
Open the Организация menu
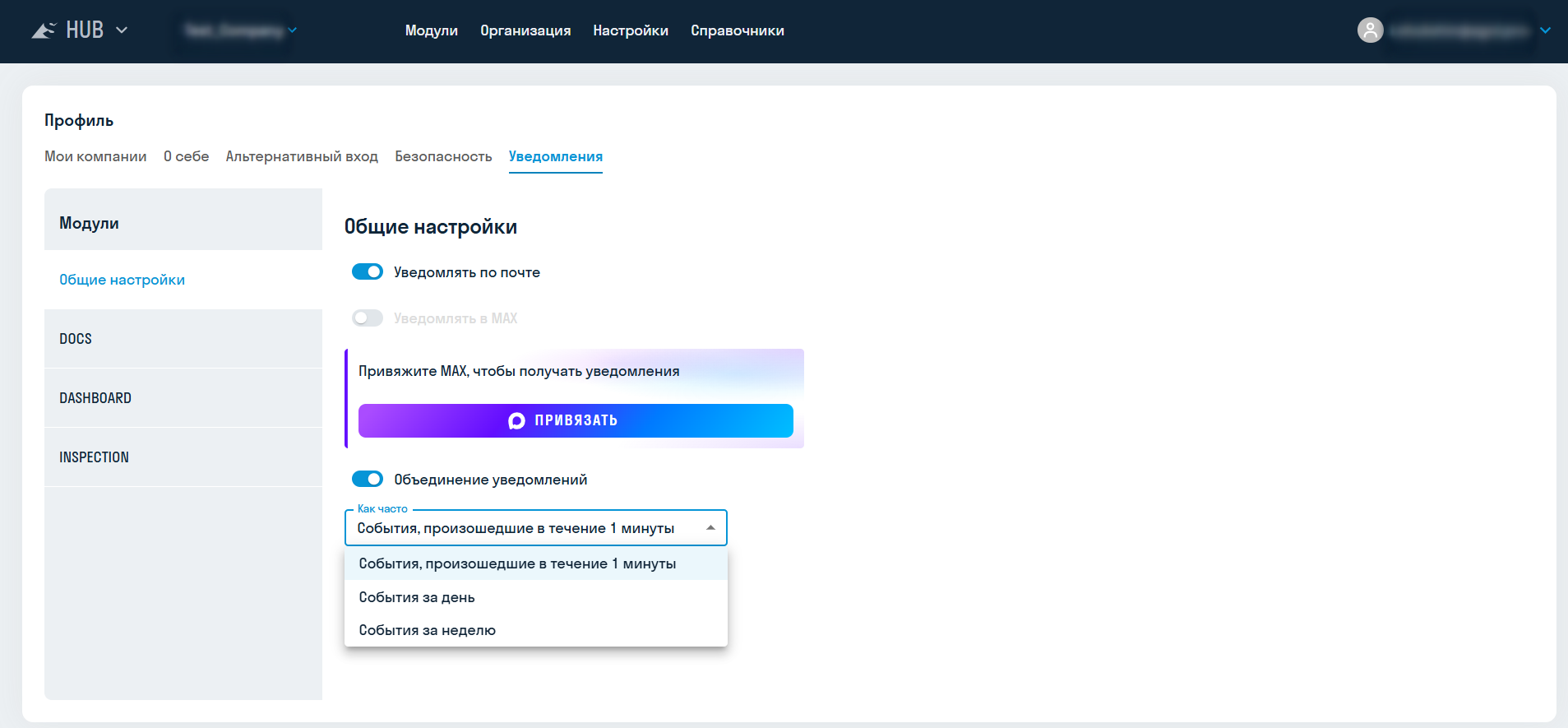525,30
